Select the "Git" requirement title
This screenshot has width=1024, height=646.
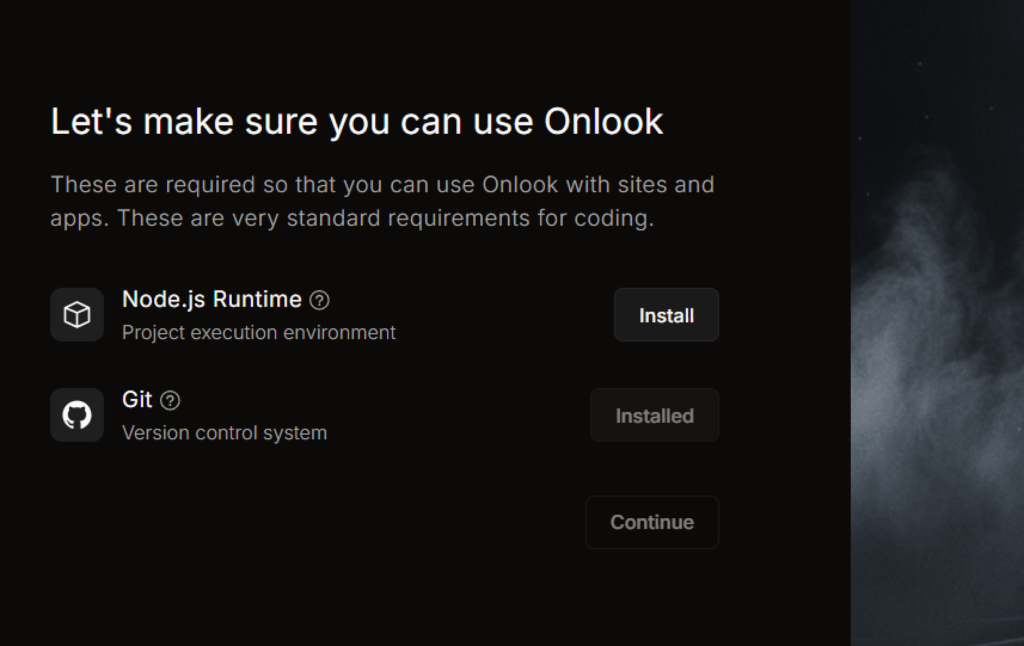click(x=137, y=400)
